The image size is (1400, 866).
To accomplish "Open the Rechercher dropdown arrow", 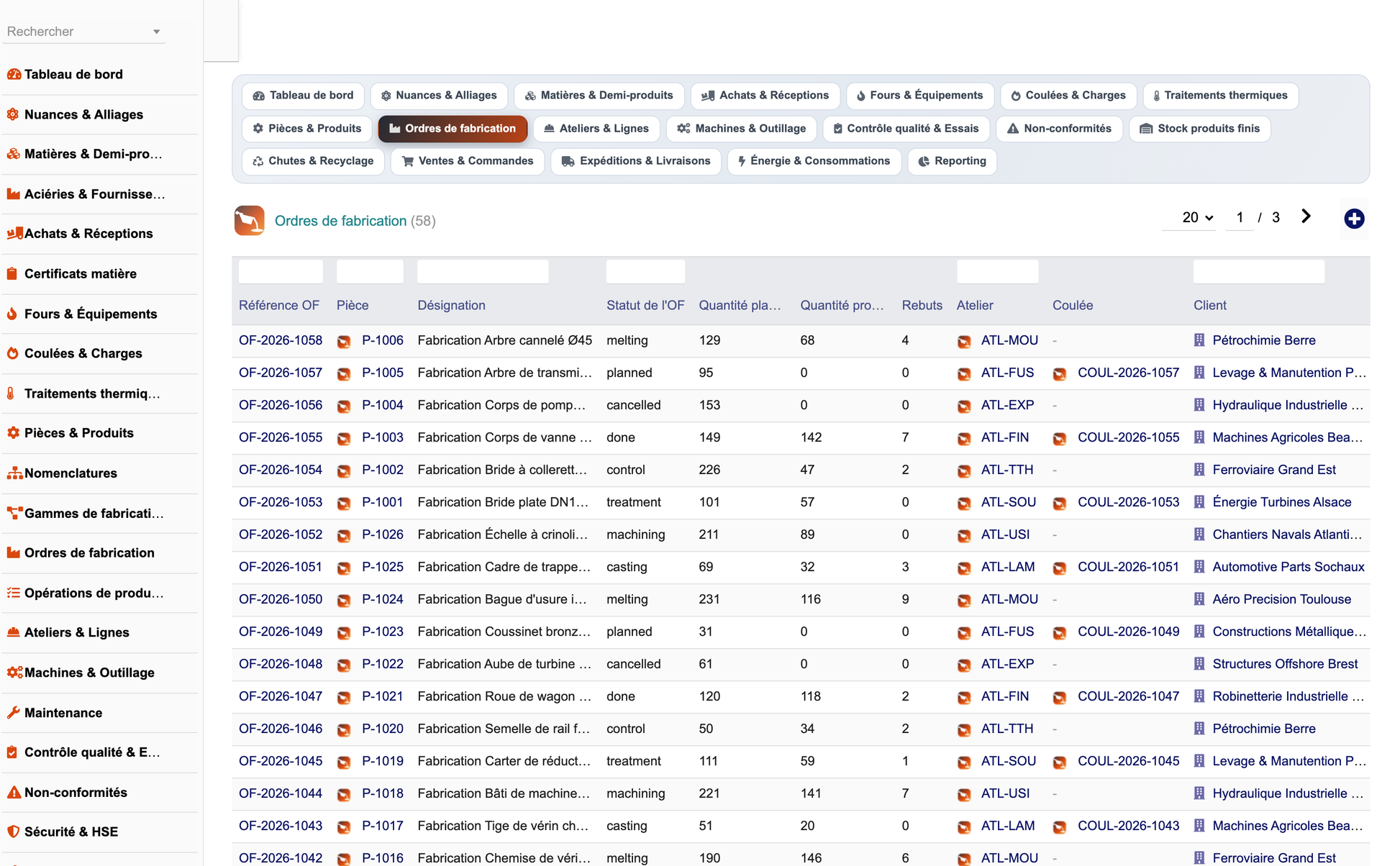I will [156, 32].
